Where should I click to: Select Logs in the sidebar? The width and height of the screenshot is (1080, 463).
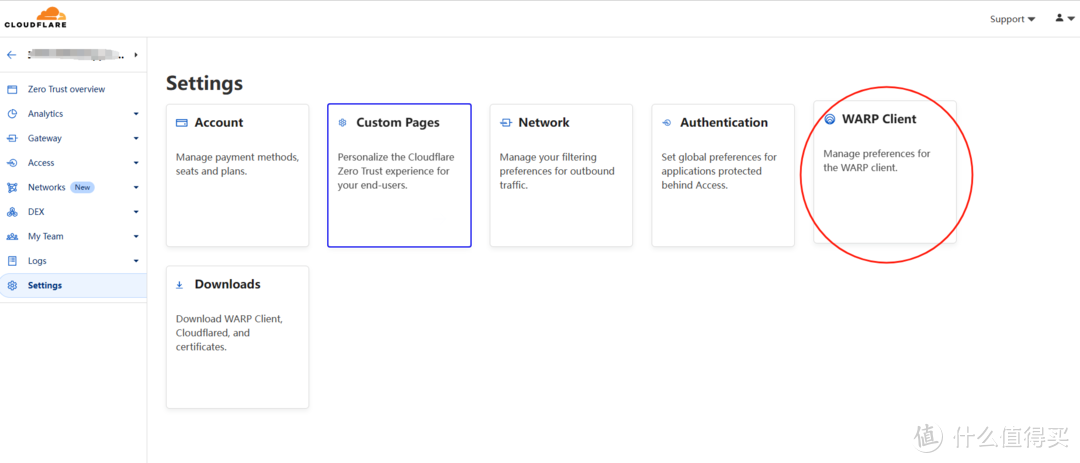(37, 261)
